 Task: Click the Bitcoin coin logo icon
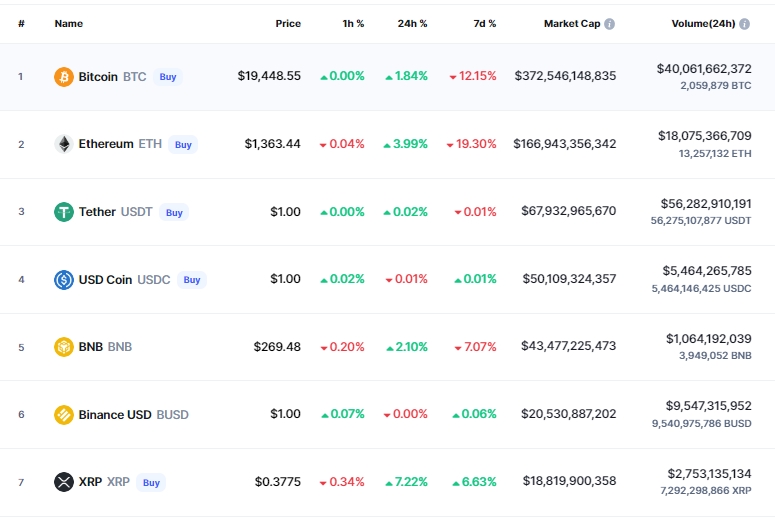64,77
